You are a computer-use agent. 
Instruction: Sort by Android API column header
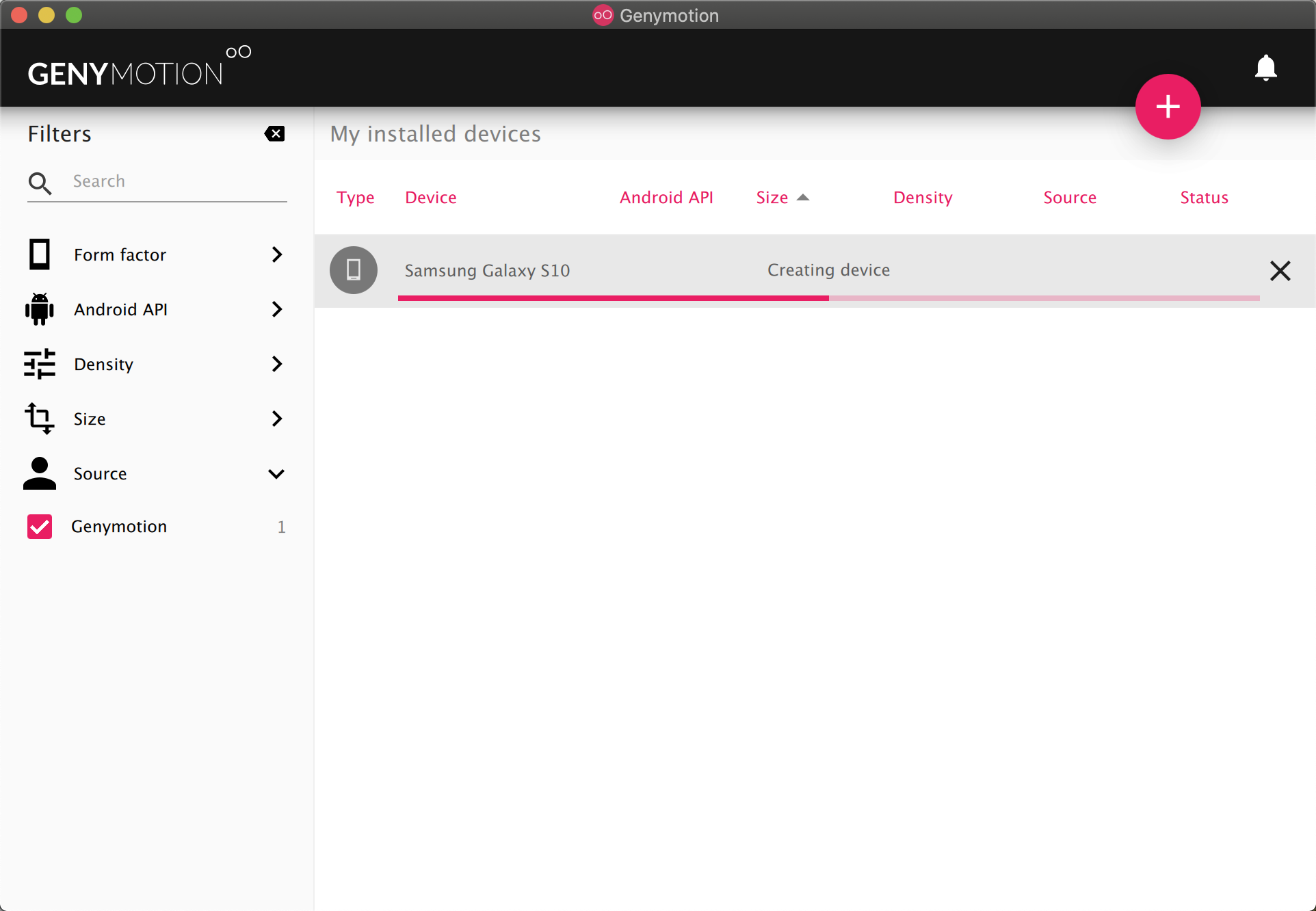[x=666, y=198]
